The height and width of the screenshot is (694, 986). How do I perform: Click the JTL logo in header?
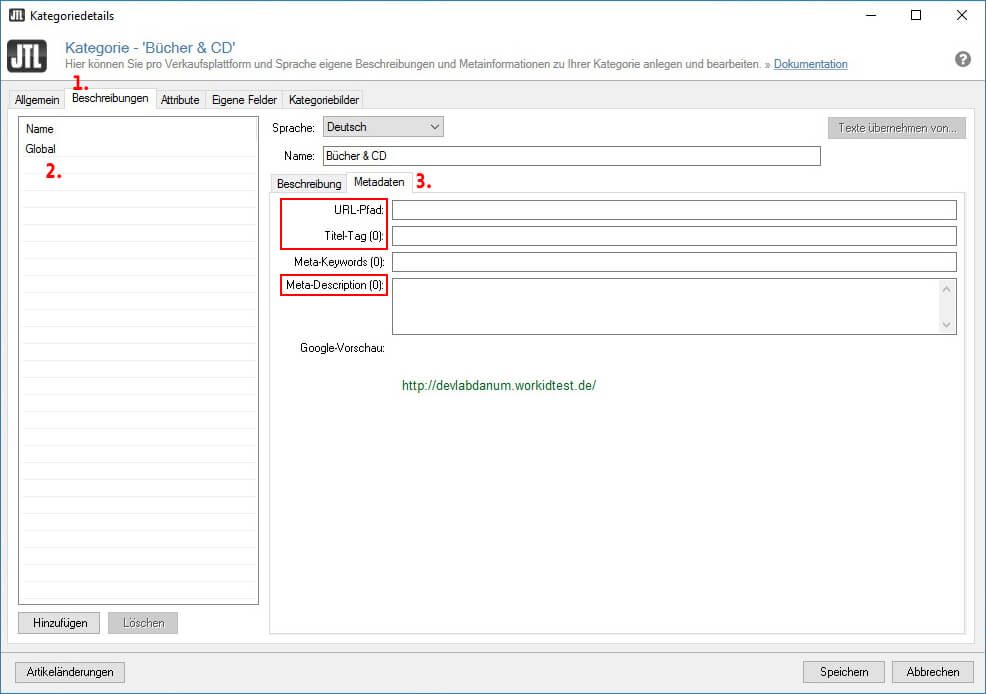pos(26,56)
